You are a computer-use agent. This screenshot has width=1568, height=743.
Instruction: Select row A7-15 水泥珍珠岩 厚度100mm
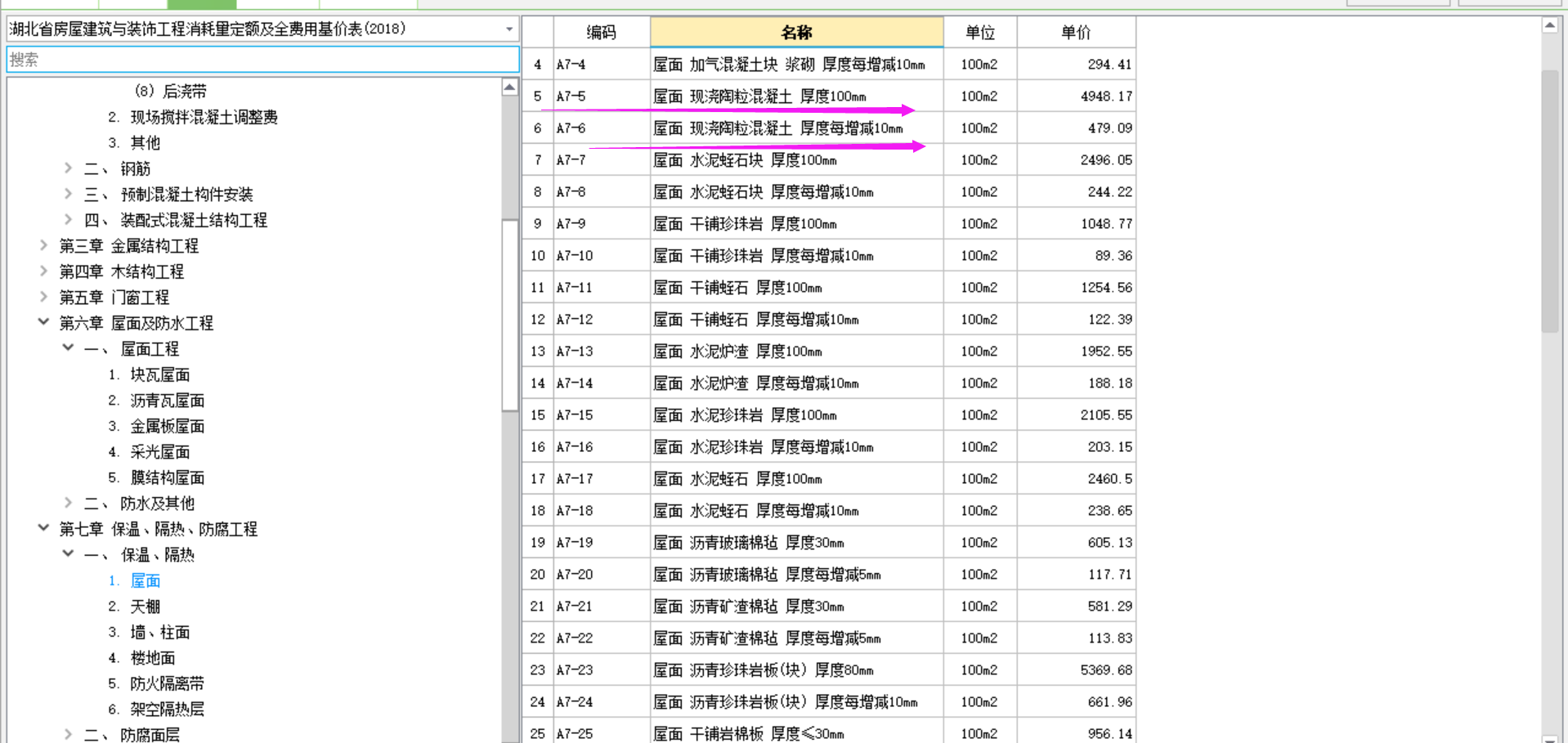[x=829, y=414]
